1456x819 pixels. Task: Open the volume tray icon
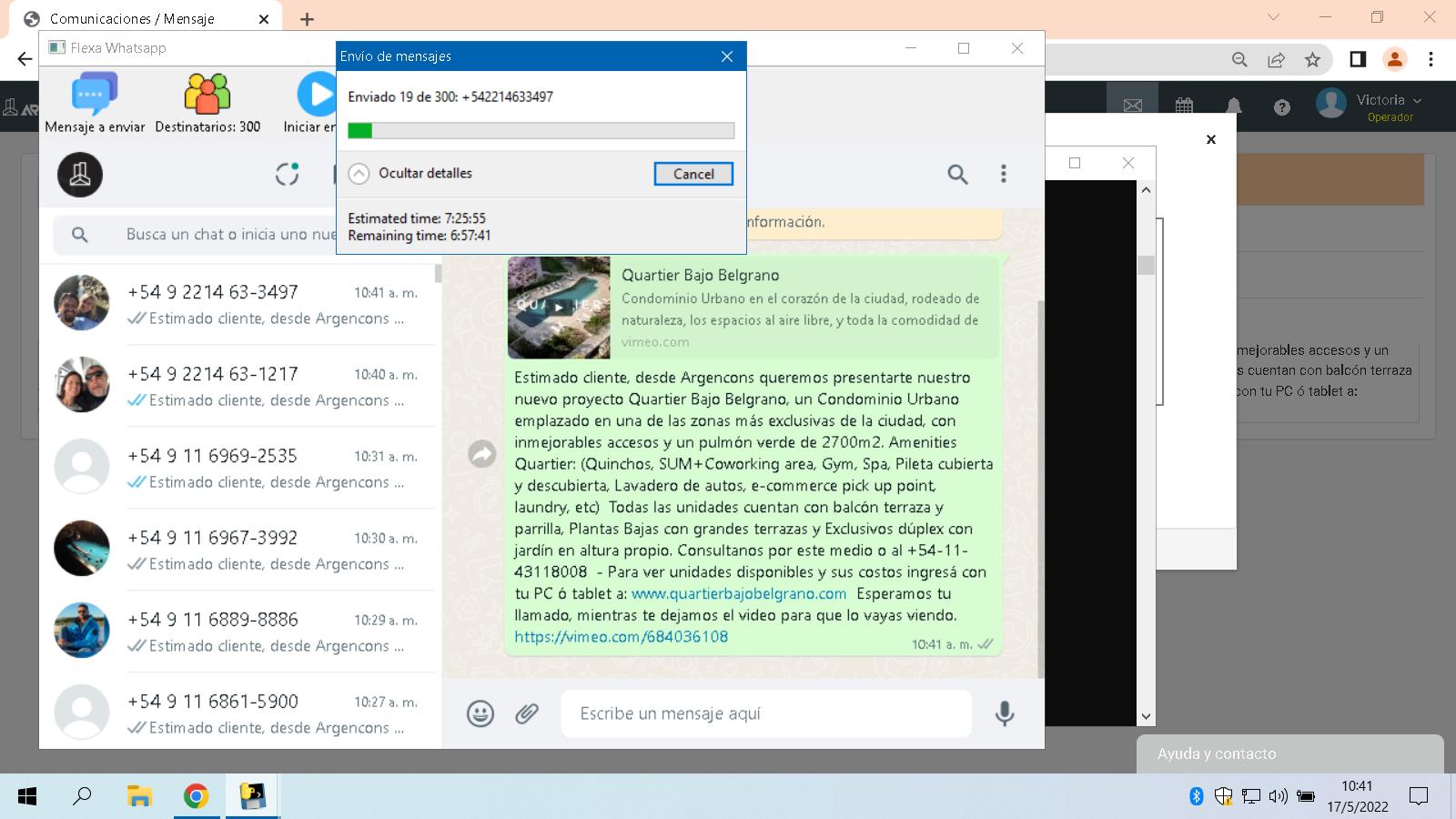[1279, 797]
